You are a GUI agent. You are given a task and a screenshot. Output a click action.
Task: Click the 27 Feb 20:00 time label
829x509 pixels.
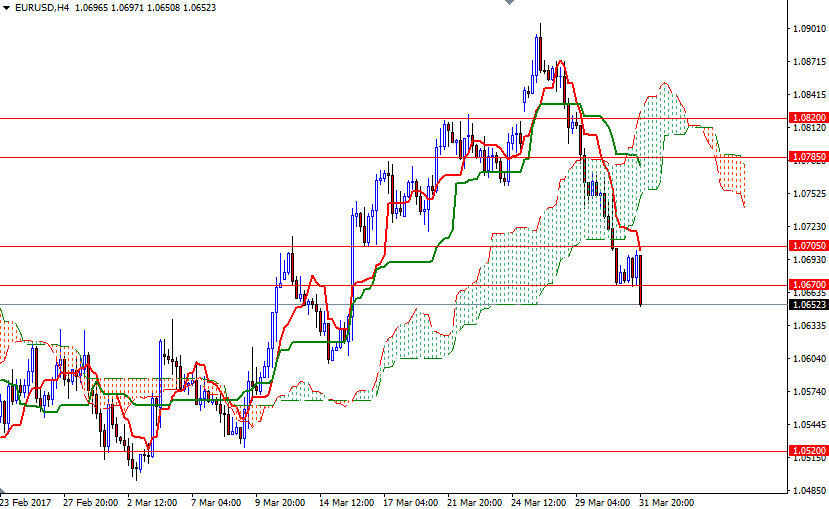[x=90, y=502]
